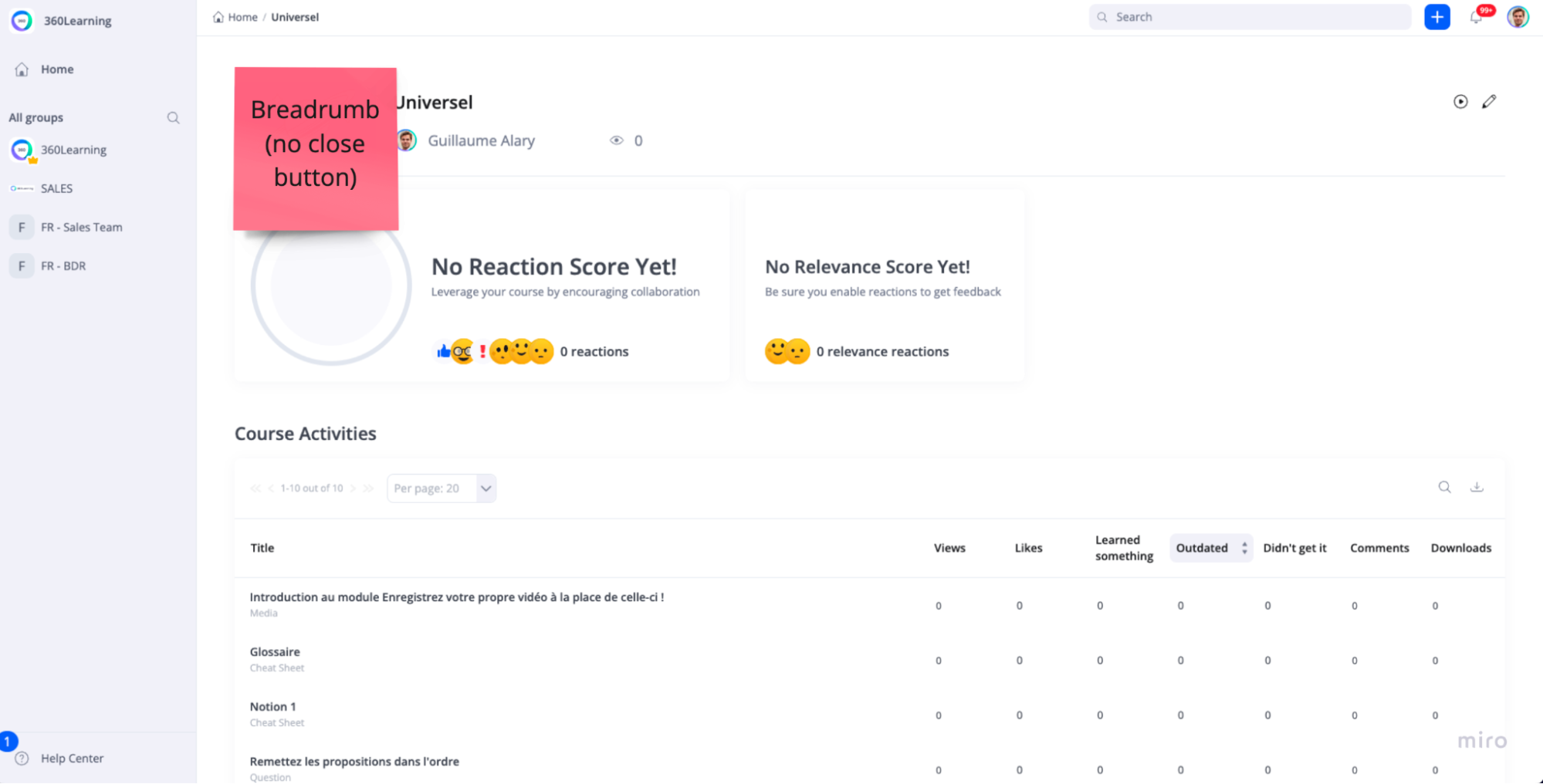Click the play course preview icon

(1460, 102)
